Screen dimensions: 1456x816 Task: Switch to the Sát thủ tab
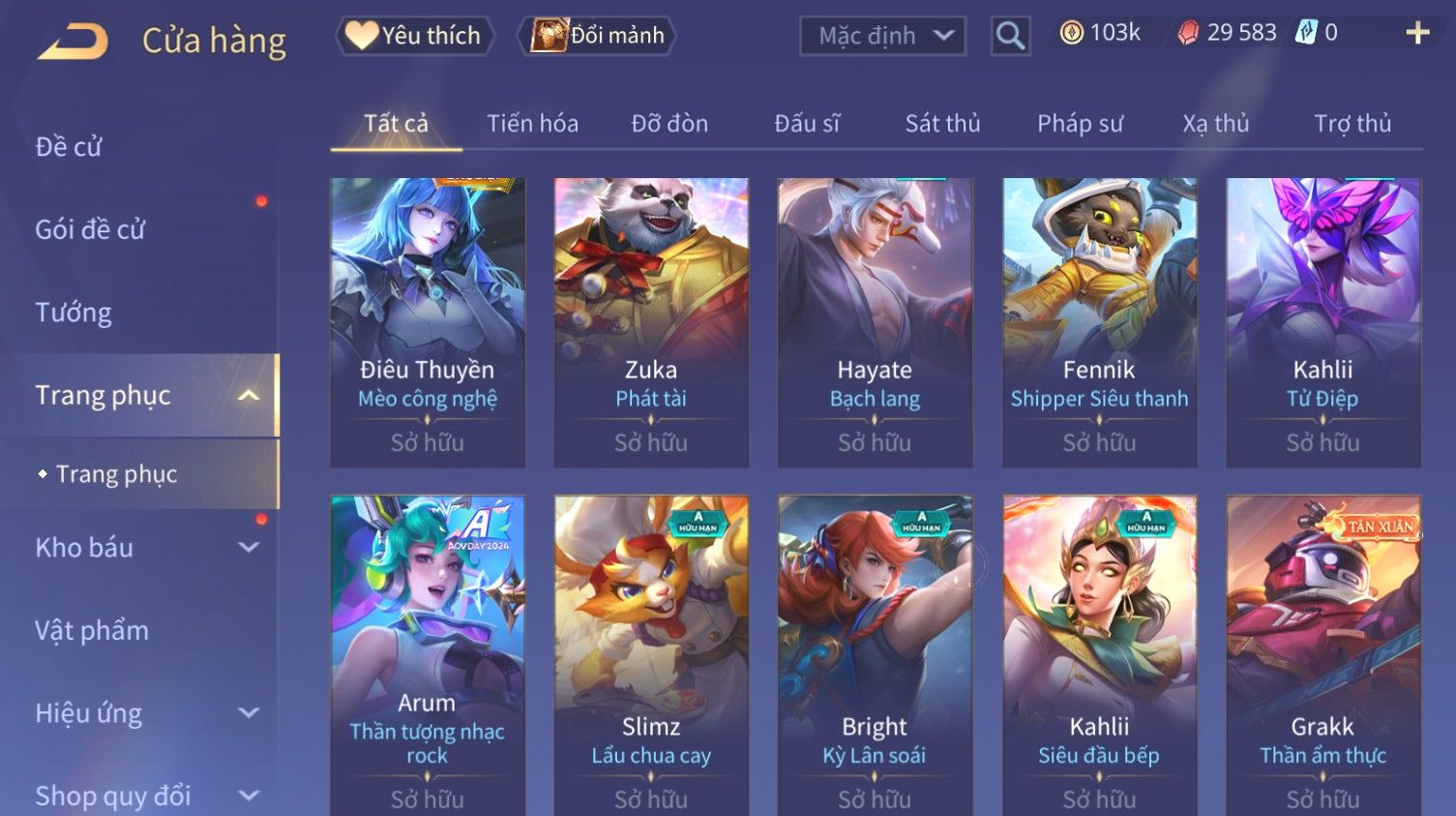pyautogui.click(x=942, y=124)
